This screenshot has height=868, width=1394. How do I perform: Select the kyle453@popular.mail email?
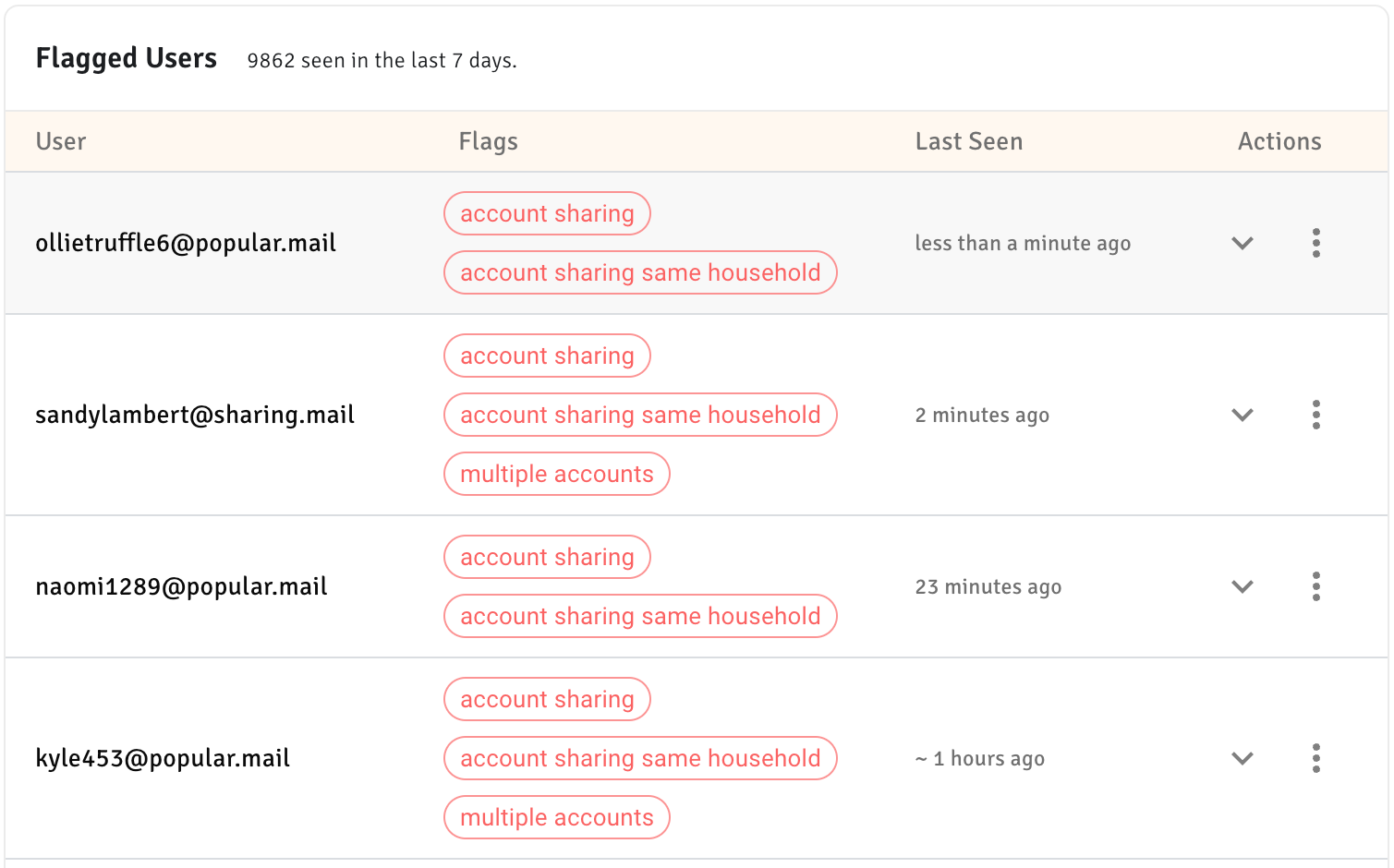(163, 758)
